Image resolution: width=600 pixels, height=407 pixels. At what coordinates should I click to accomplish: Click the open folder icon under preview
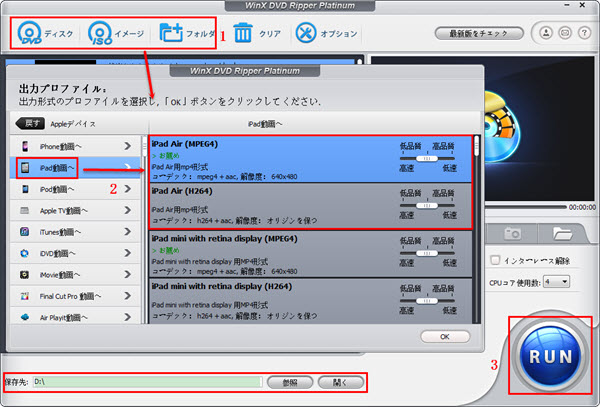pos(562,233)
